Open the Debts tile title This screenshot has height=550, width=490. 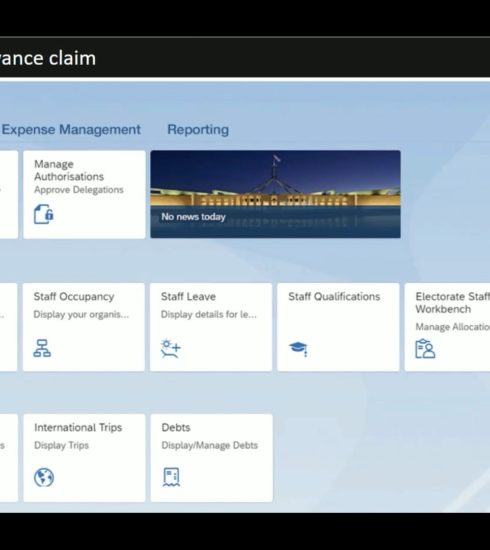pos(176,427)
